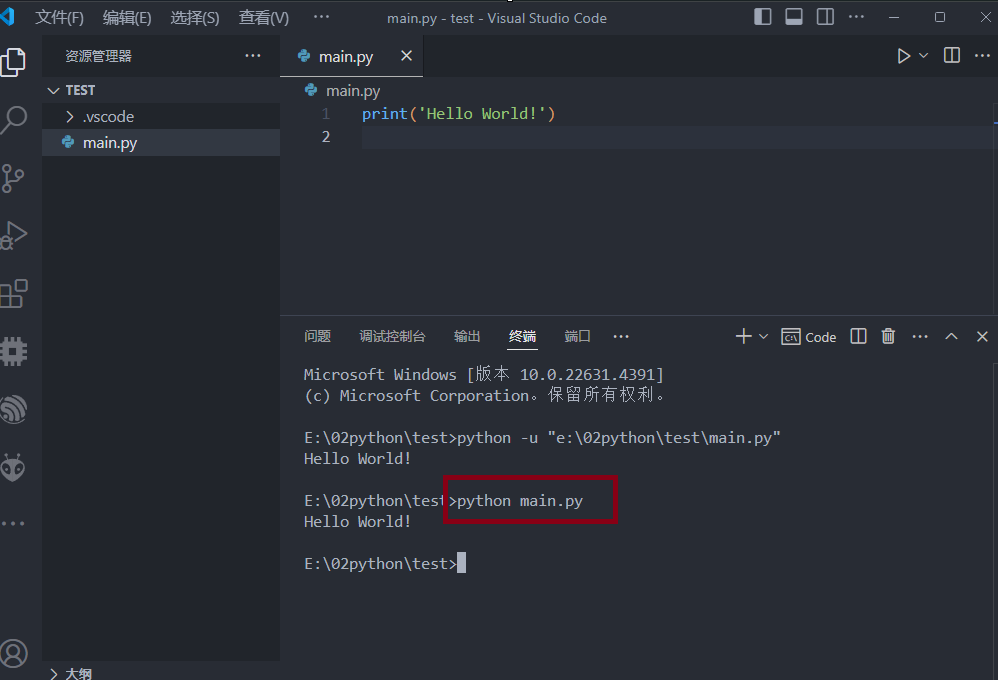The image size is (998, 680).
Task: Open the Source Control view
Action: pos(14,178)
